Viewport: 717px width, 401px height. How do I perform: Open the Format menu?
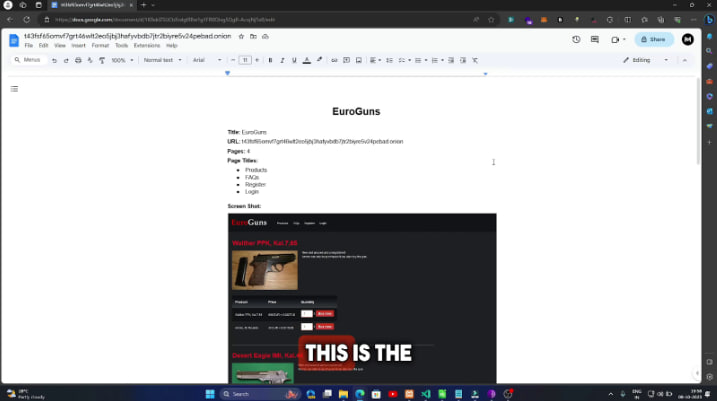point(100,46)
